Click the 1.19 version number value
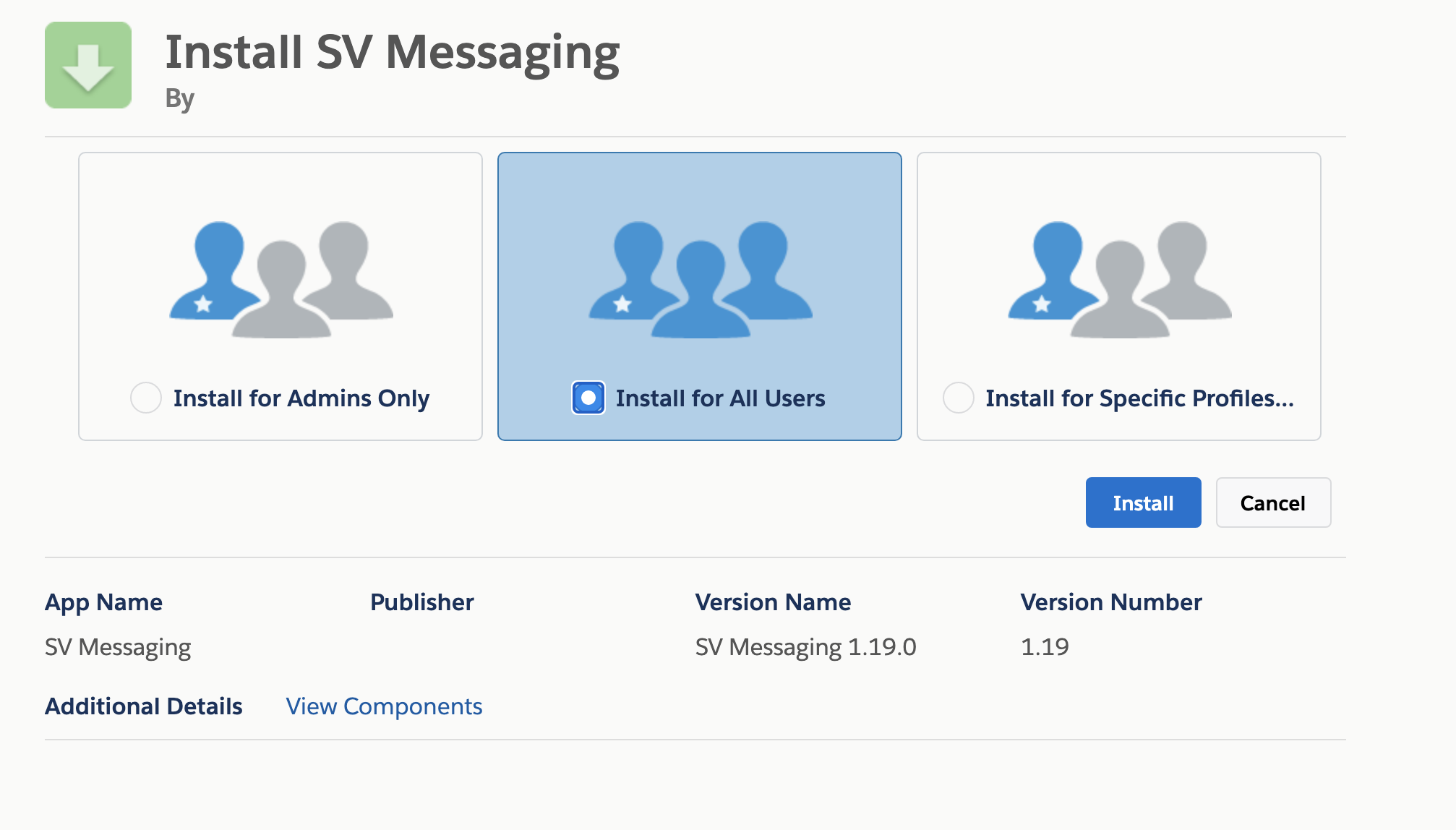 point(1045,647)
